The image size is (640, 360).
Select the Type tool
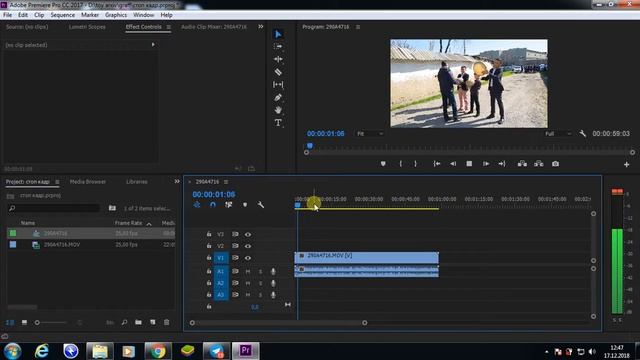click(x=278, y=122)
